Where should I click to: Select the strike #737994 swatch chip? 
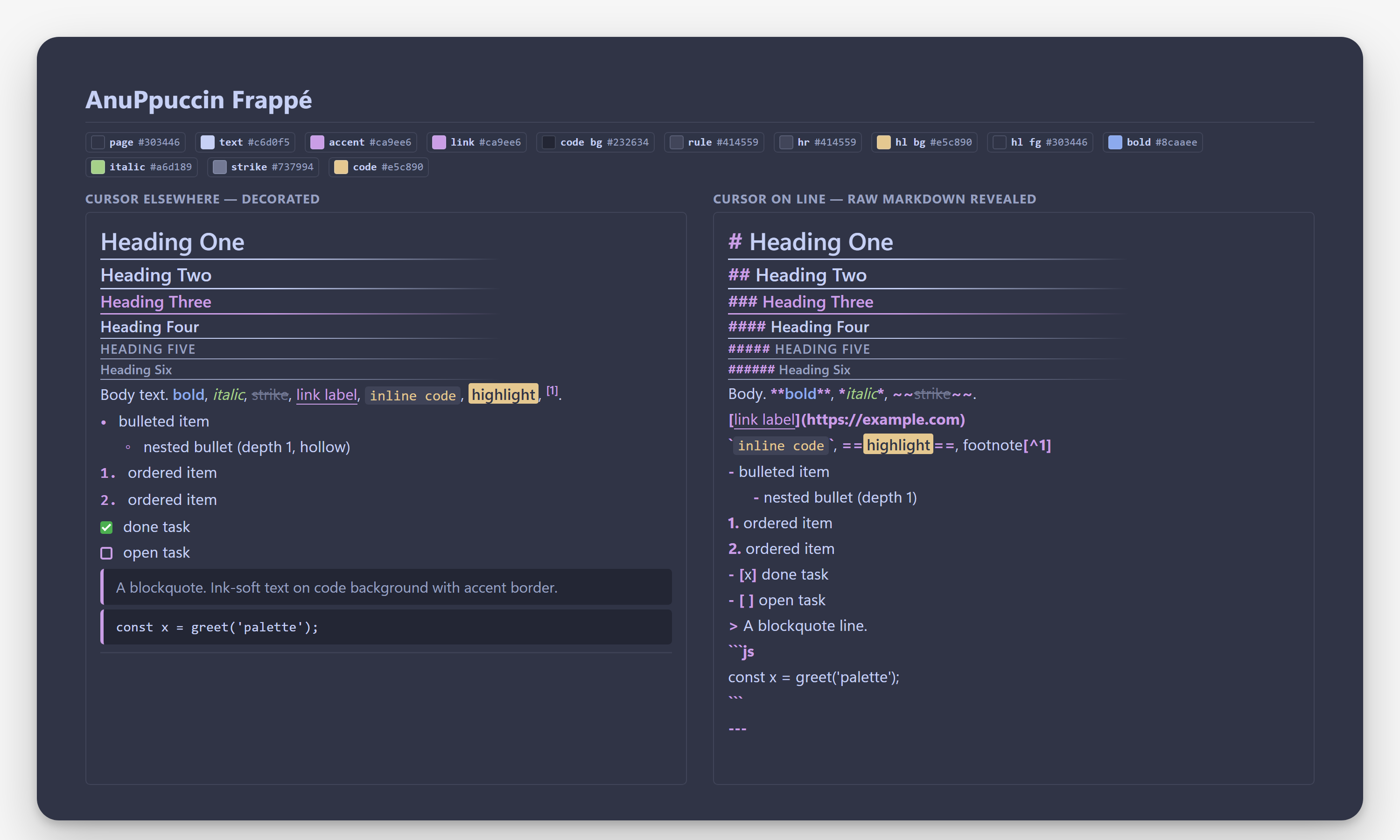pyautogui.click(x=263, y=167)
